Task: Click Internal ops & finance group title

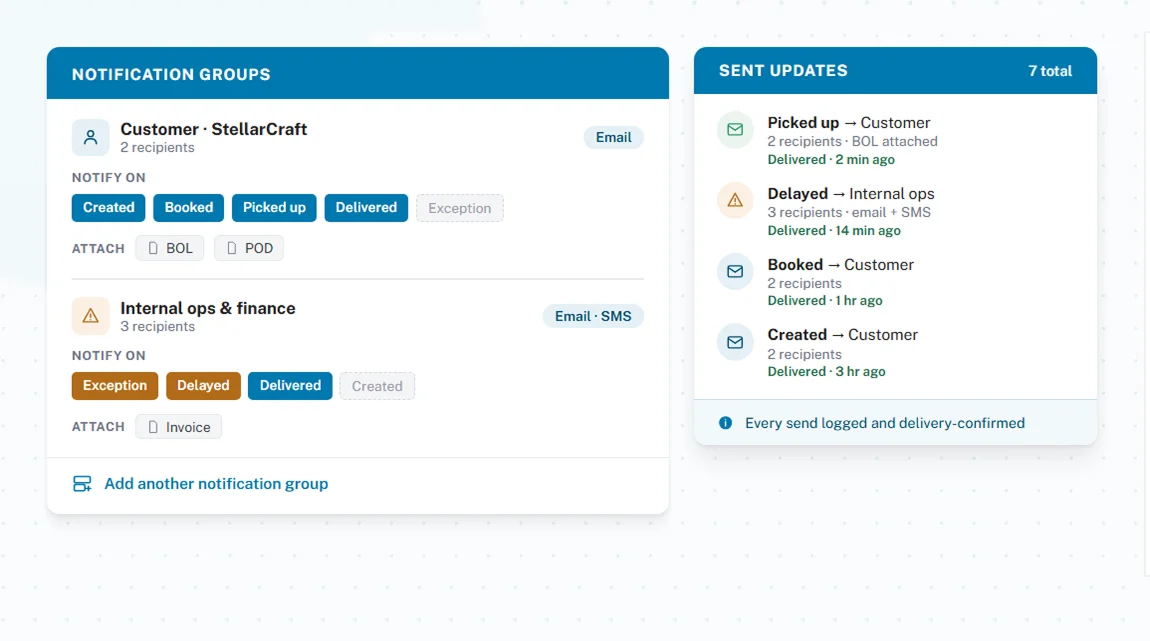Action: click(208, 308)
